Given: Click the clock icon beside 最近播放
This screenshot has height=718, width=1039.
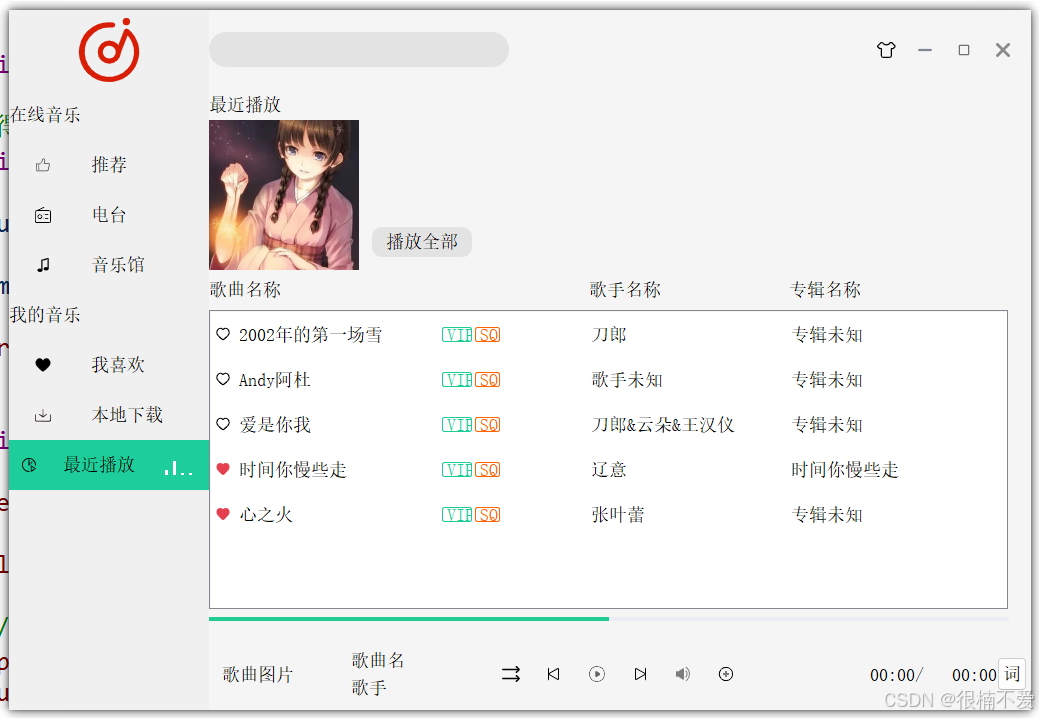Looking at the screenshot, I should [x=29, y=465].
